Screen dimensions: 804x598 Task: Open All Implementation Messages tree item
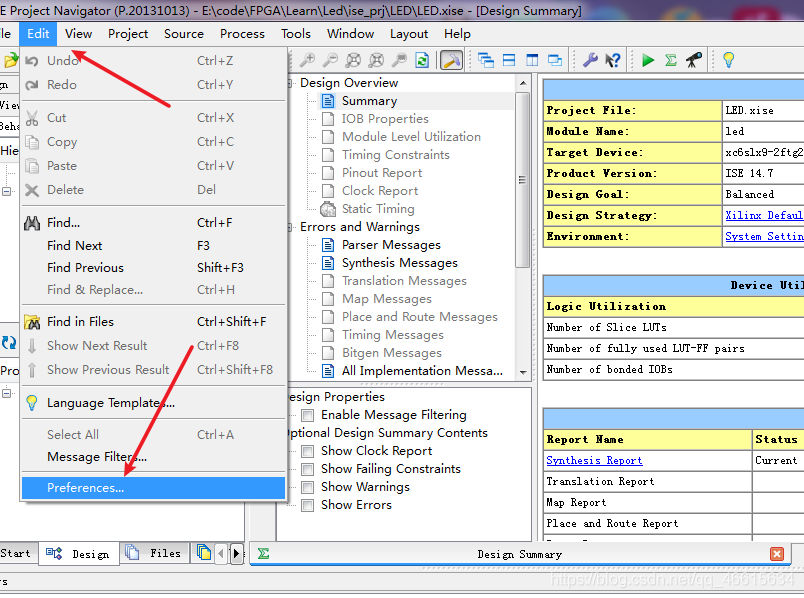pyautogui.click(x=422, y=371)
